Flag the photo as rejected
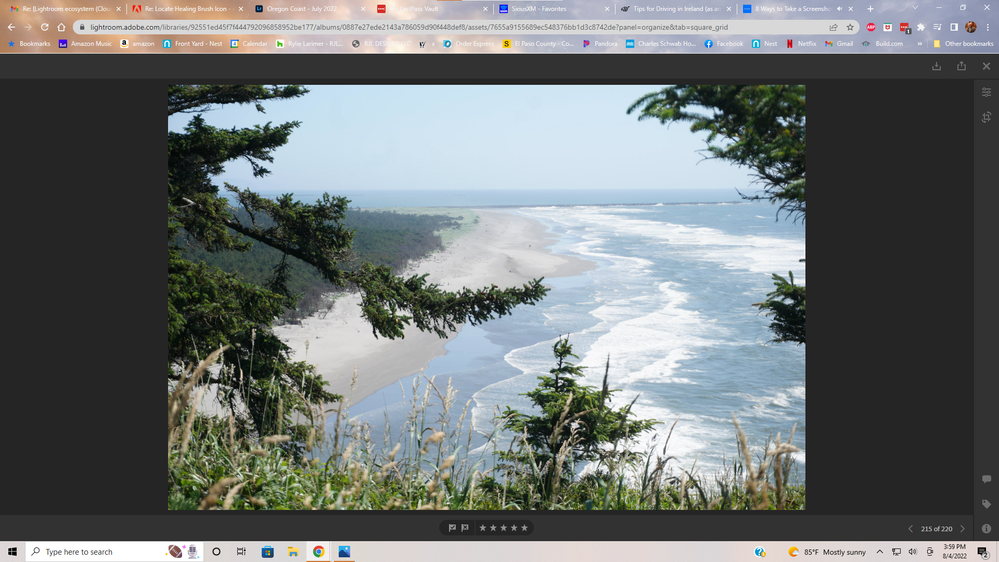Screen dimensions: 999x562 click(465, 528)
